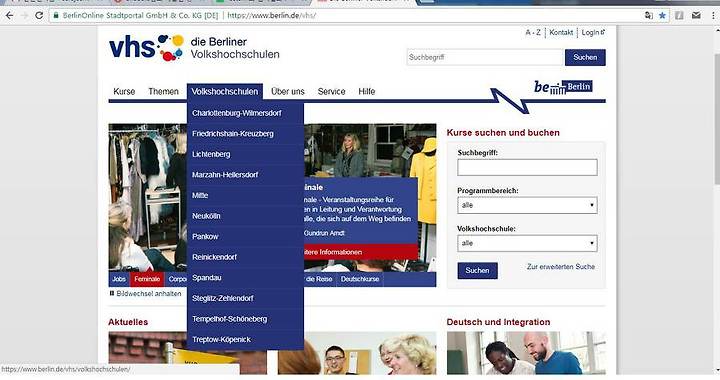Open the A - Z link
This screenshot has height=380, width=720.
point(533,33)
